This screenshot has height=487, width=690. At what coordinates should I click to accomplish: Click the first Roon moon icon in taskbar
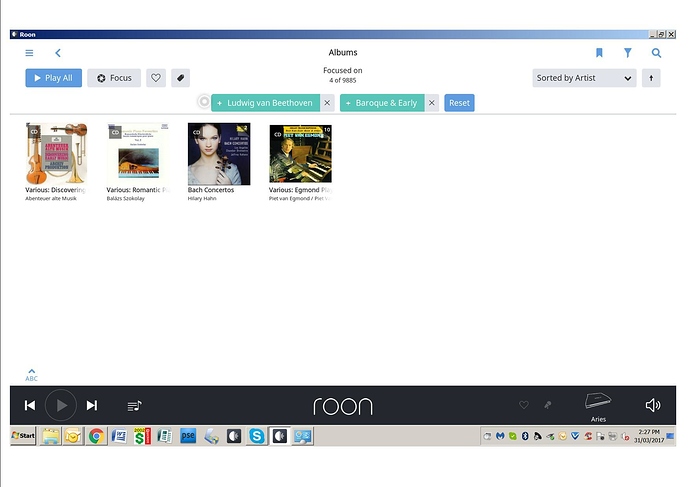point(234,436)
